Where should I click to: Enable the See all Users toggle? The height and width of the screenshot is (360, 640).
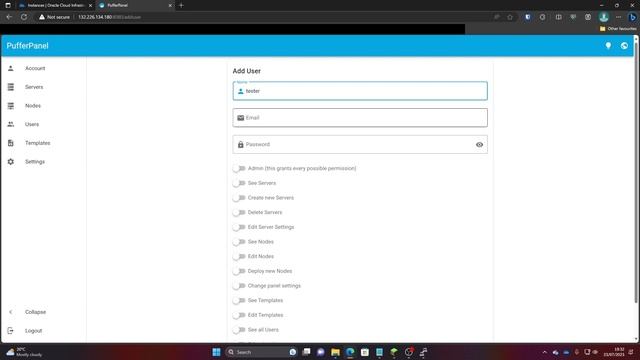pyautogui.click(x=239, y=330)
